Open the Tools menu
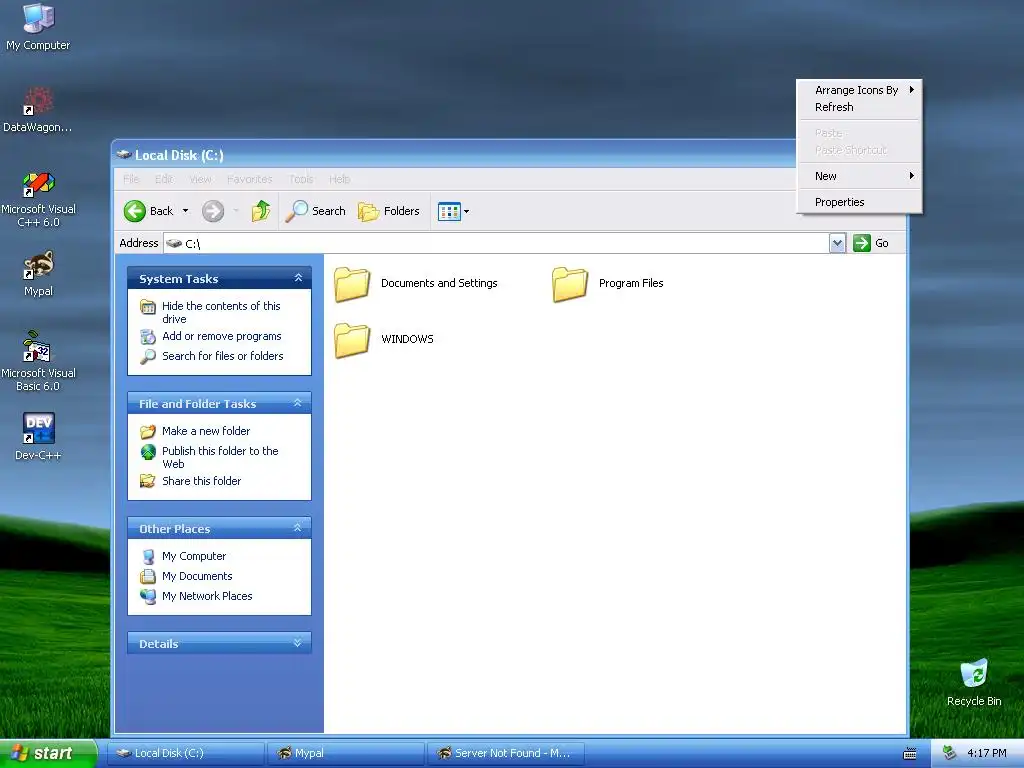This screenshot has width=1024, height=768. click(x=301, y=179)
